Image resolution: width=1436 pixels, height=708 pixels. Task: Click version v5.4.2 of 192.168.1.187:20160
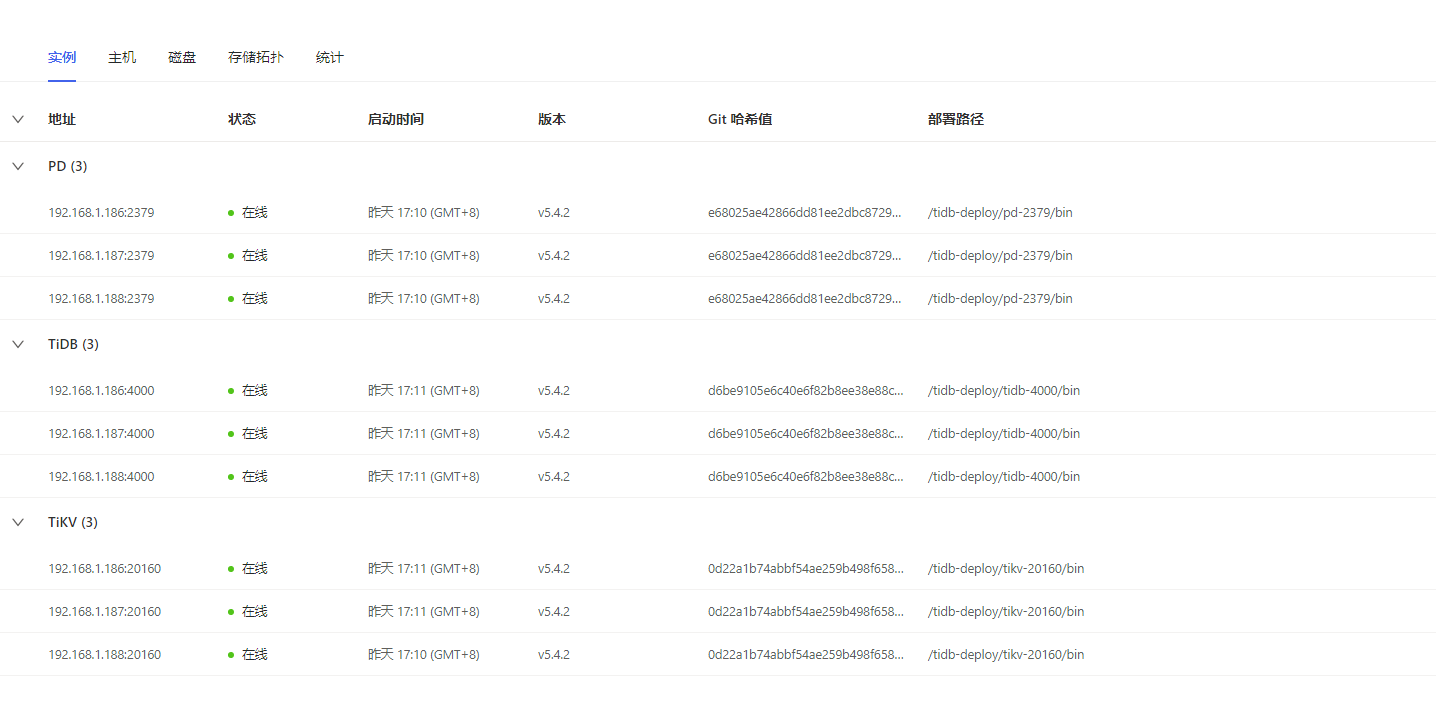pos(554,612)
